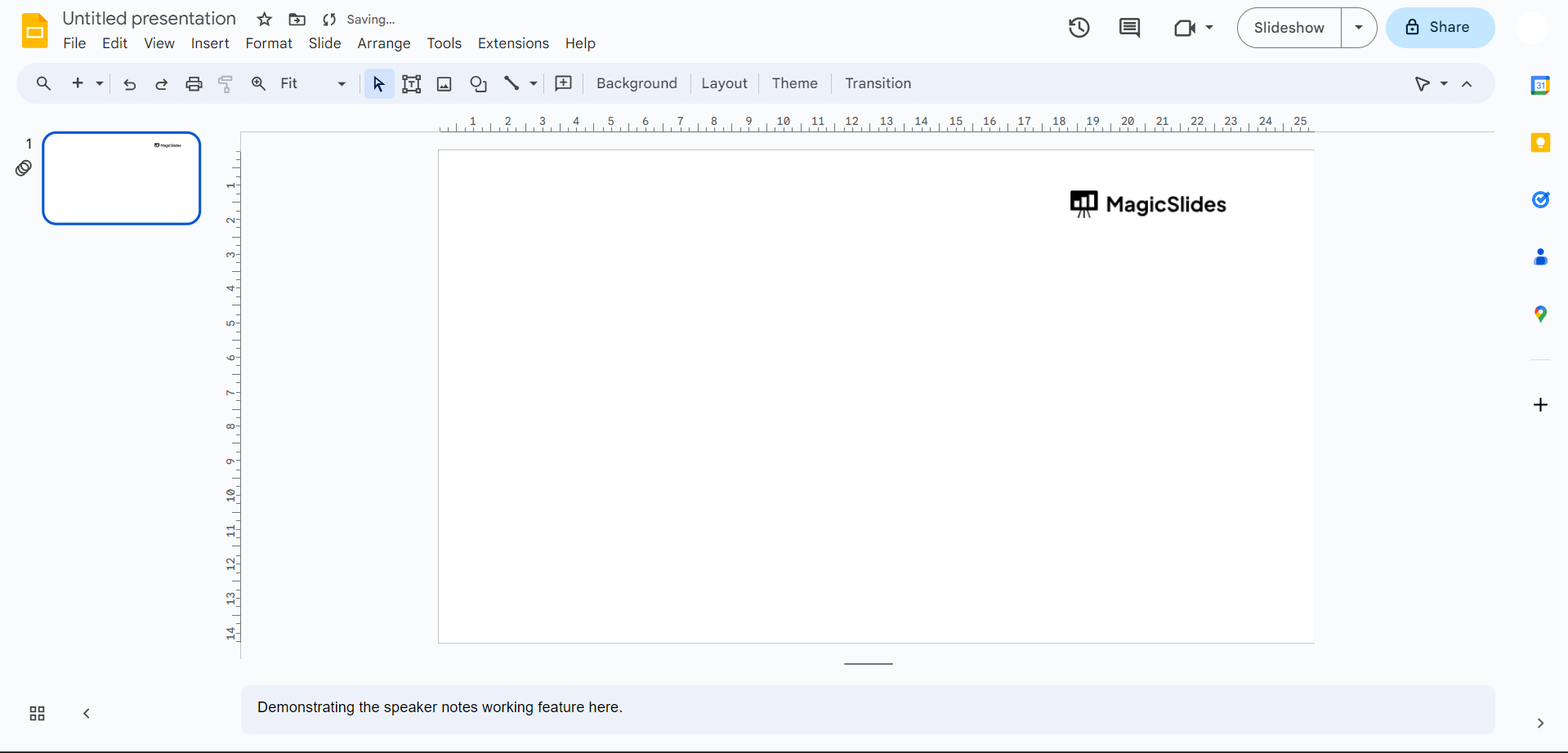Open the Tools menu
This screenshot has height=753, width=1568.
coord(444,43)
